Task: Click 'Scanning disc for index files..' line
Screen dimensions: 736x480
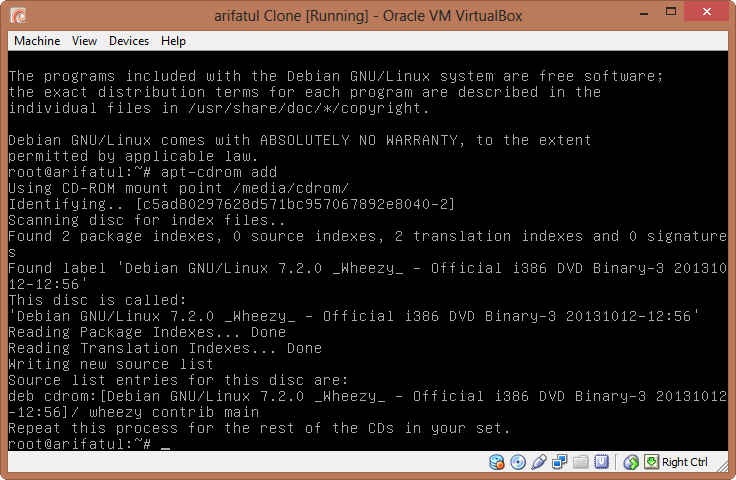Action: click(146, 220)
